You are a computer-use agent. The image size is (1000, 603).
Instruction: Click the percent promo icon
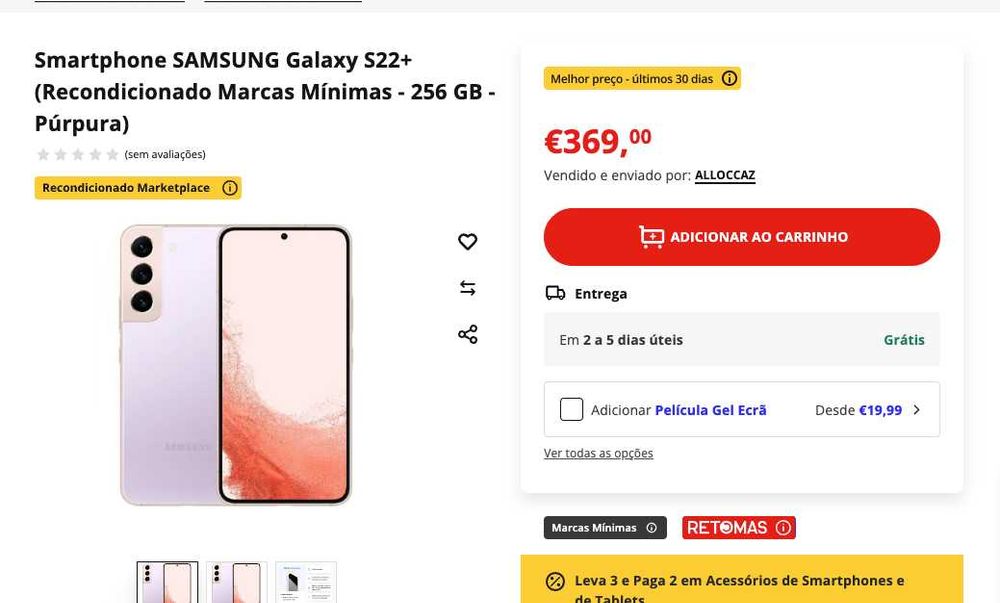(555, 582)
